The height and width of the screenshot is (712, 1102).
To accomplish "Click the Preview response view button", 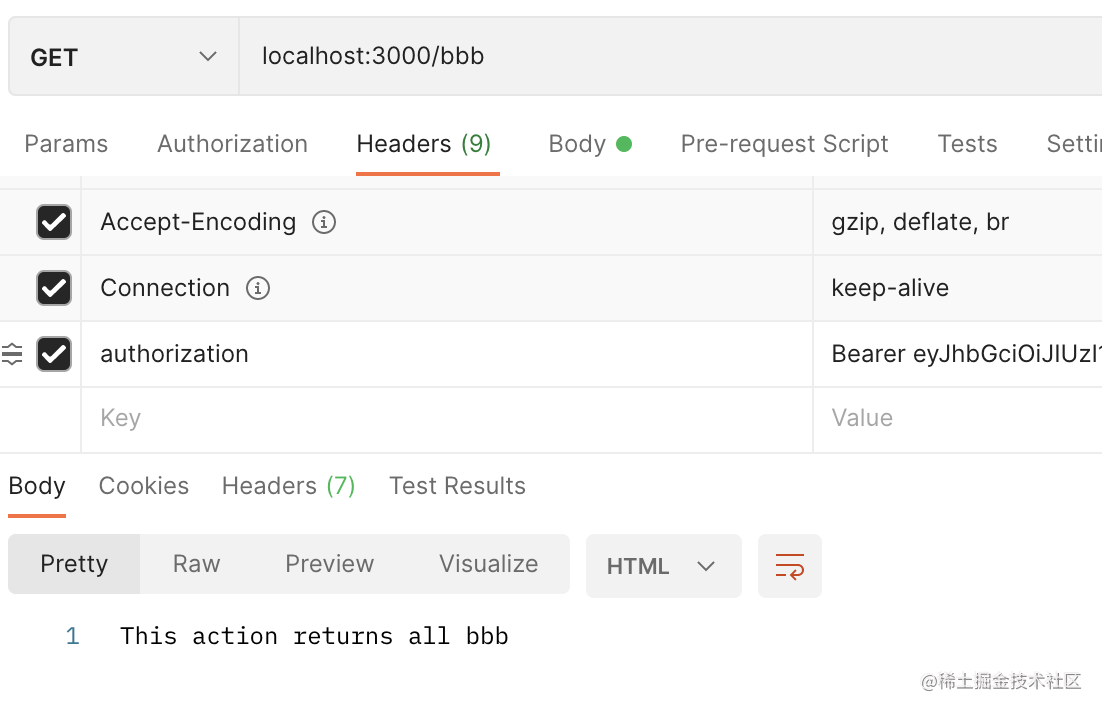I will pos(329,564).
